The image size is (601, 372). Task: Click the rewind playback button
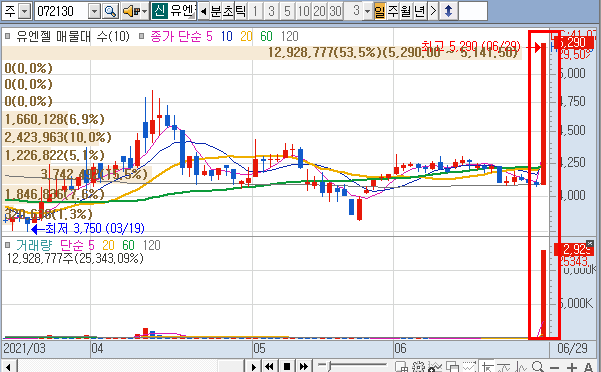269,367
